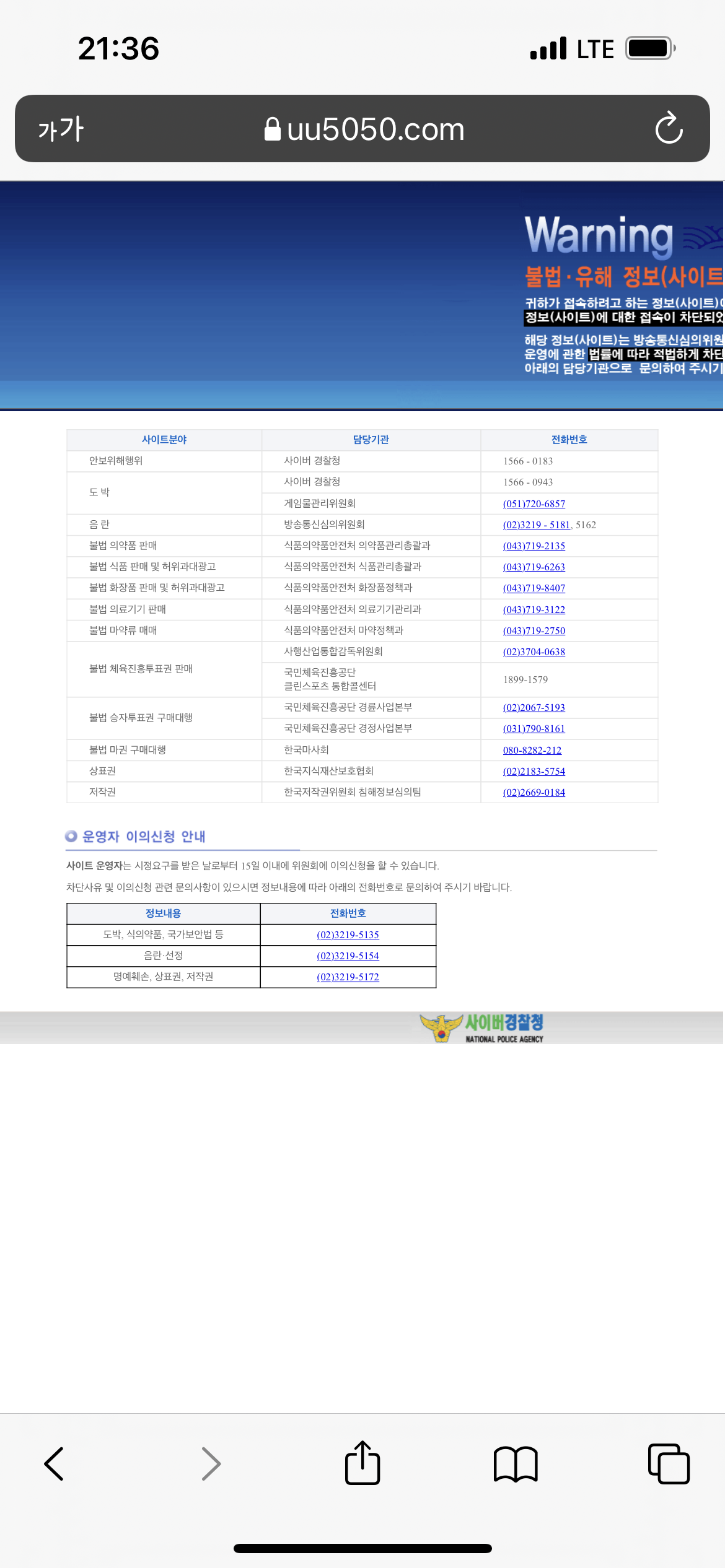Select the 운영자 이의신청 안내 heading
The image size is (725, 1568).
(144, 837)
